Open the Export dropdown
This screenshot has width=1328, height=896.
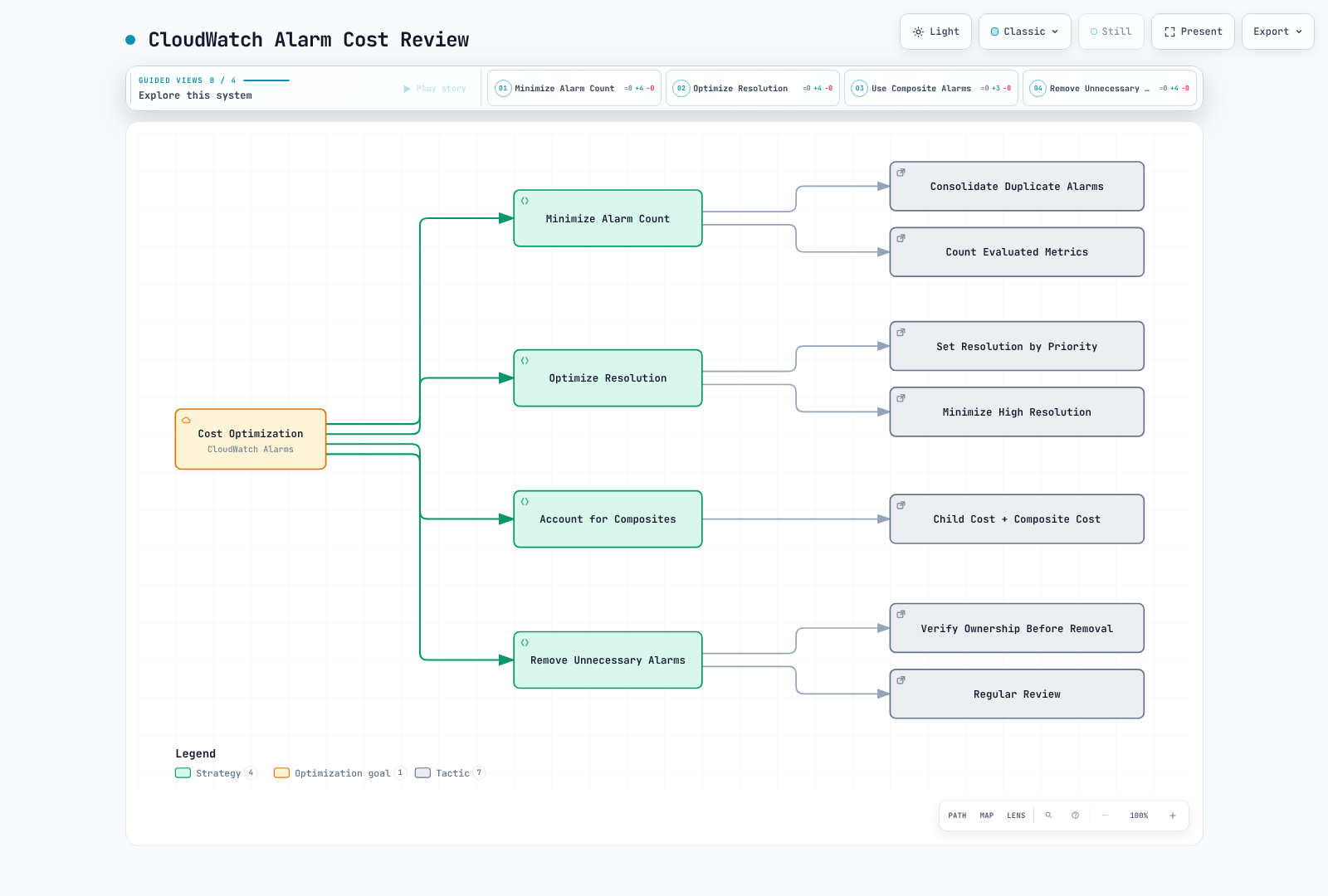pyautogui.click(x=1277, y=32)
